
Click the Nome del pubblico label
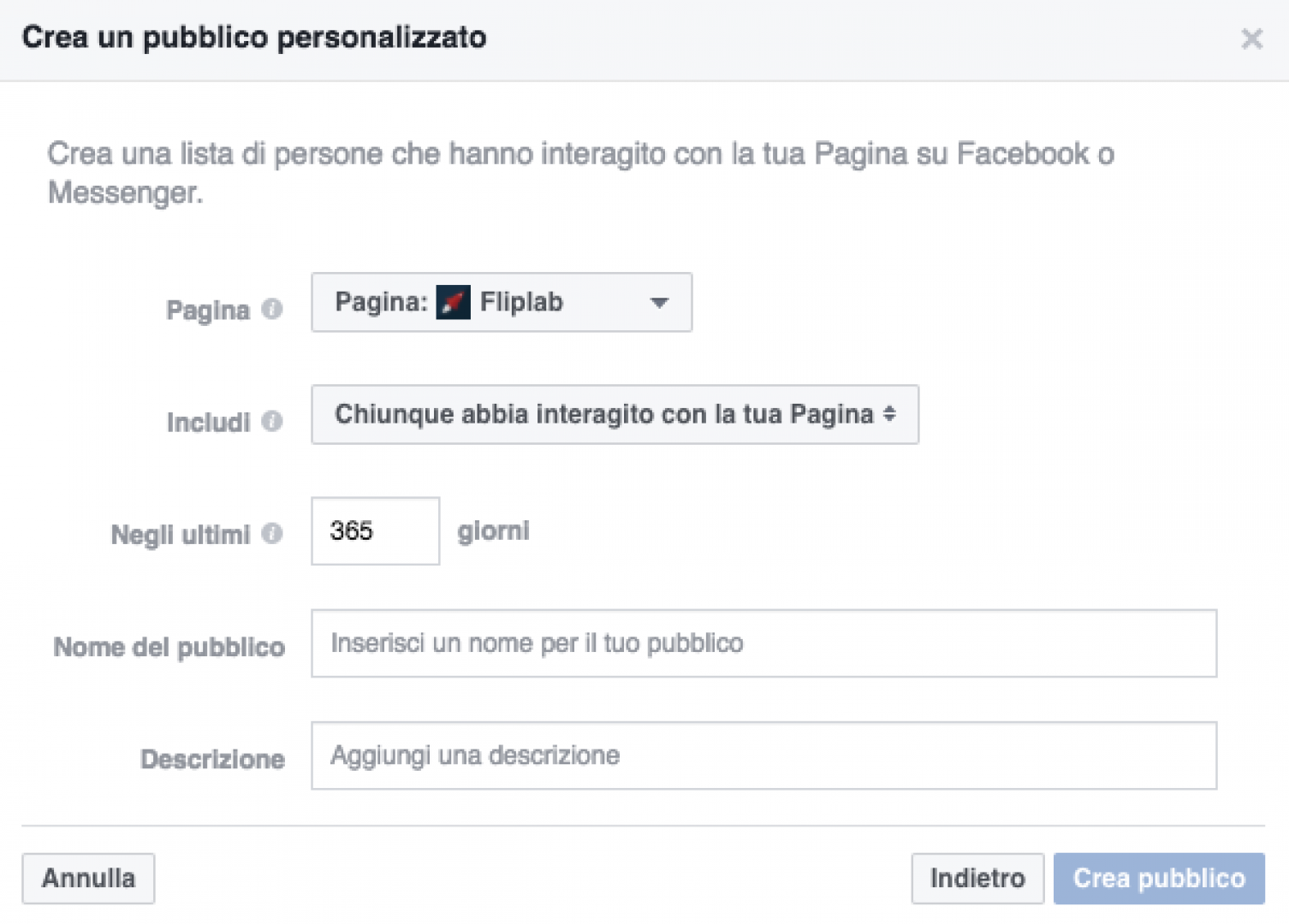click(x=169, y=647)
